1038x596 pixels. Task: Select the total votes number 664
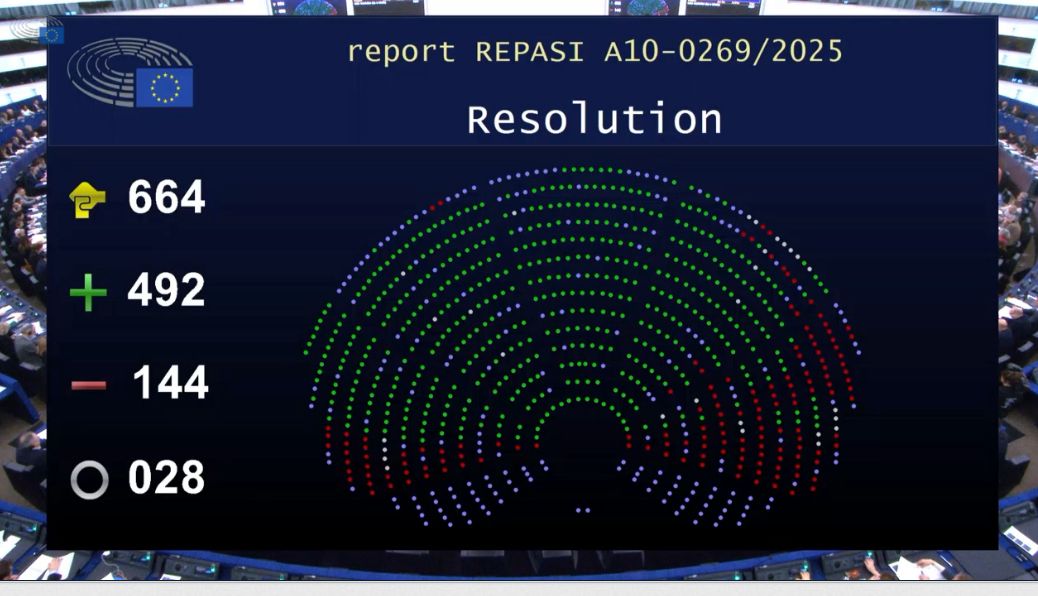tap(166, 198)
